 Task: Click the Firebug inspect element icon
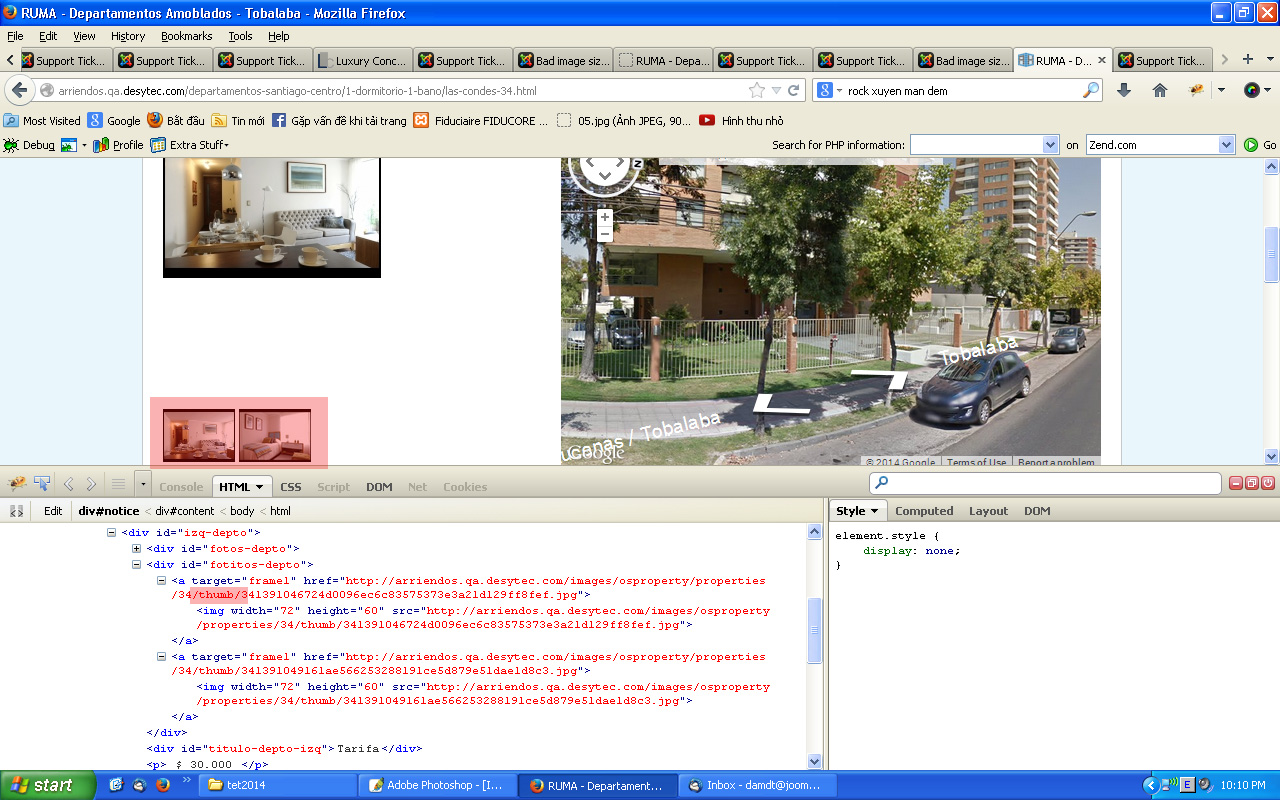tap(42, 484)
